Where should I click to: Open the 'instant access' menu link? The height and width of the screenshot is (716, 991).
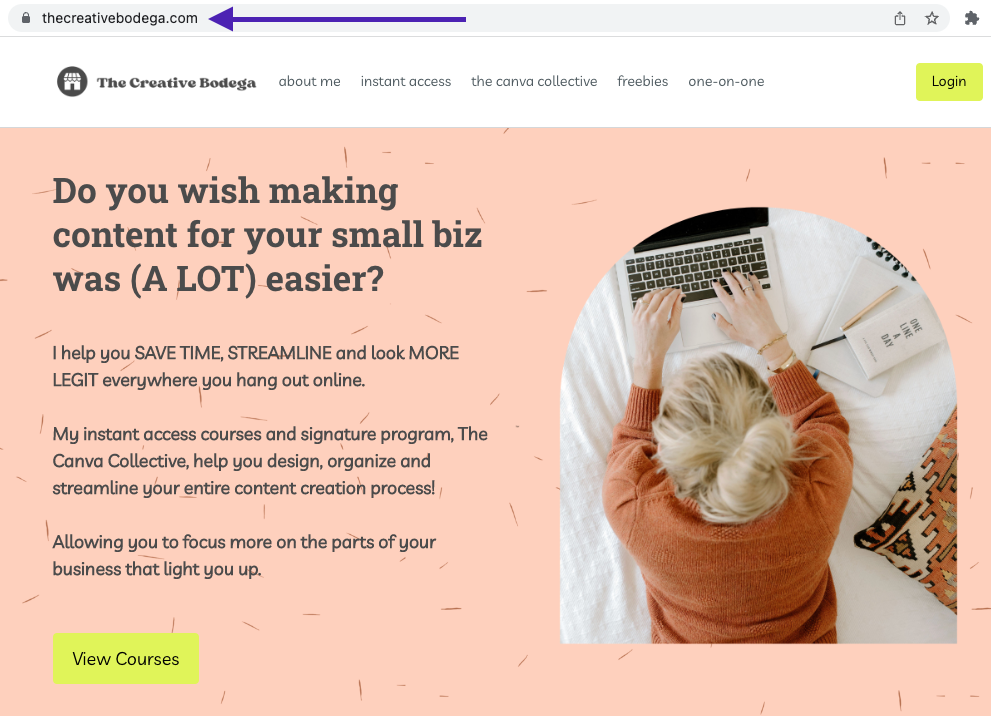click(x=406, y=82)
